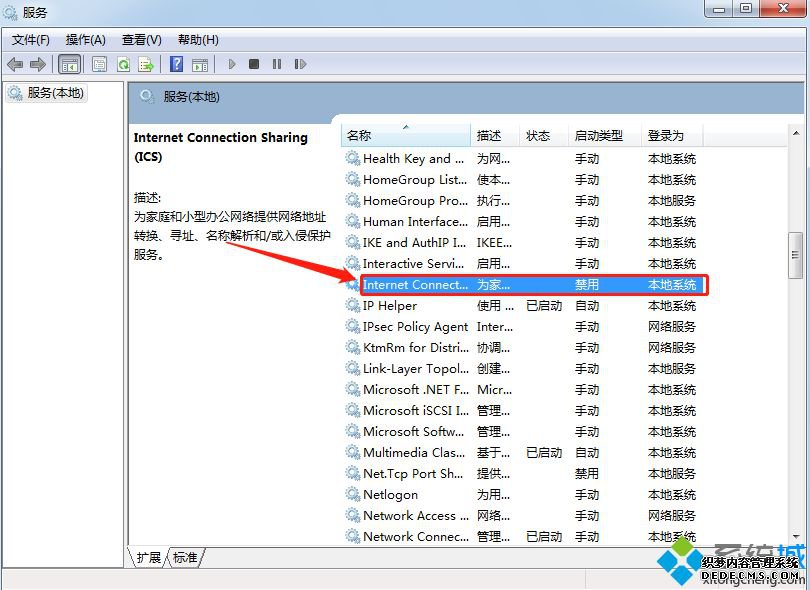Sort by the 登录为 column header
This screenshot has height=590, width=810.
[x=672, y=135]
